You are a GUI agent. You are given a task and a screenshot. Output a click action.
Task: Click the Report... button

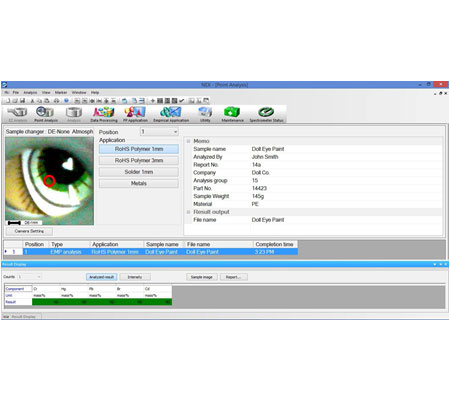click(x=233, y=277)
